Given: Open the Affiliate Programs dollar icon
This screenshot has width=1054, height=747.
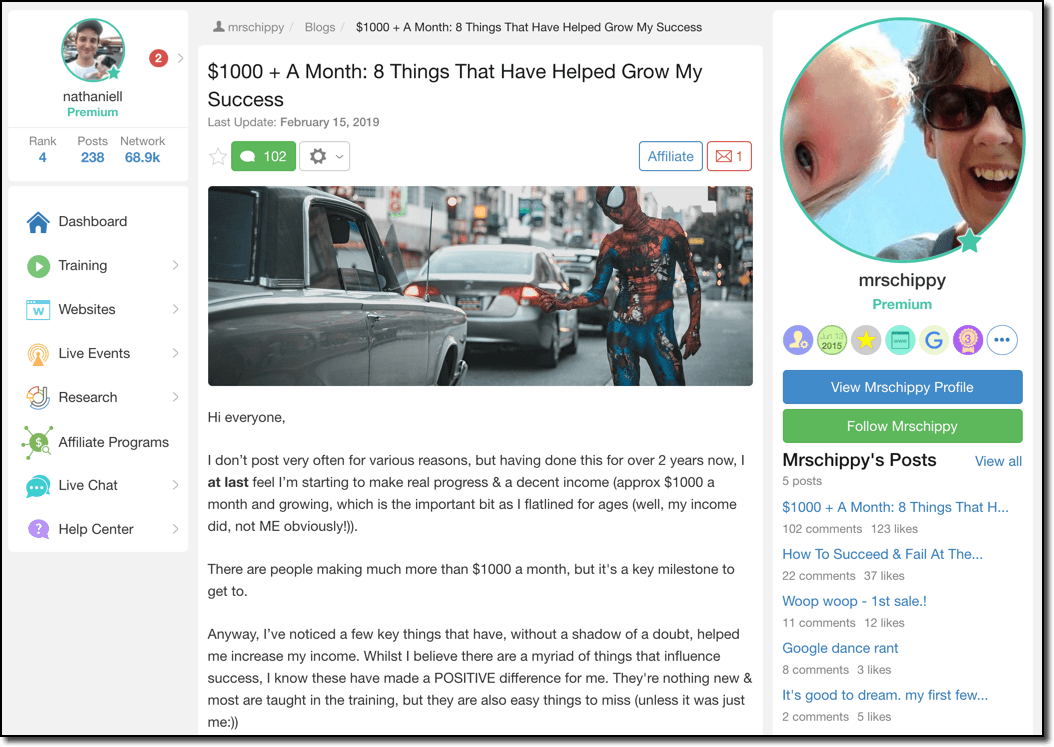Looking at the screenshot, I should (37, 442).
